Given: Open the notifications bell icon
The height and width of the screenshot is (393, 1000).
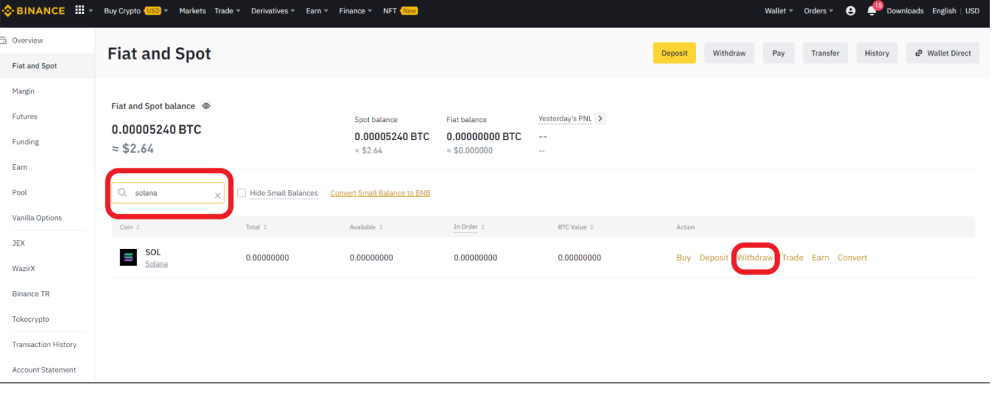Looking at the screenshot, I should [871, 11].
